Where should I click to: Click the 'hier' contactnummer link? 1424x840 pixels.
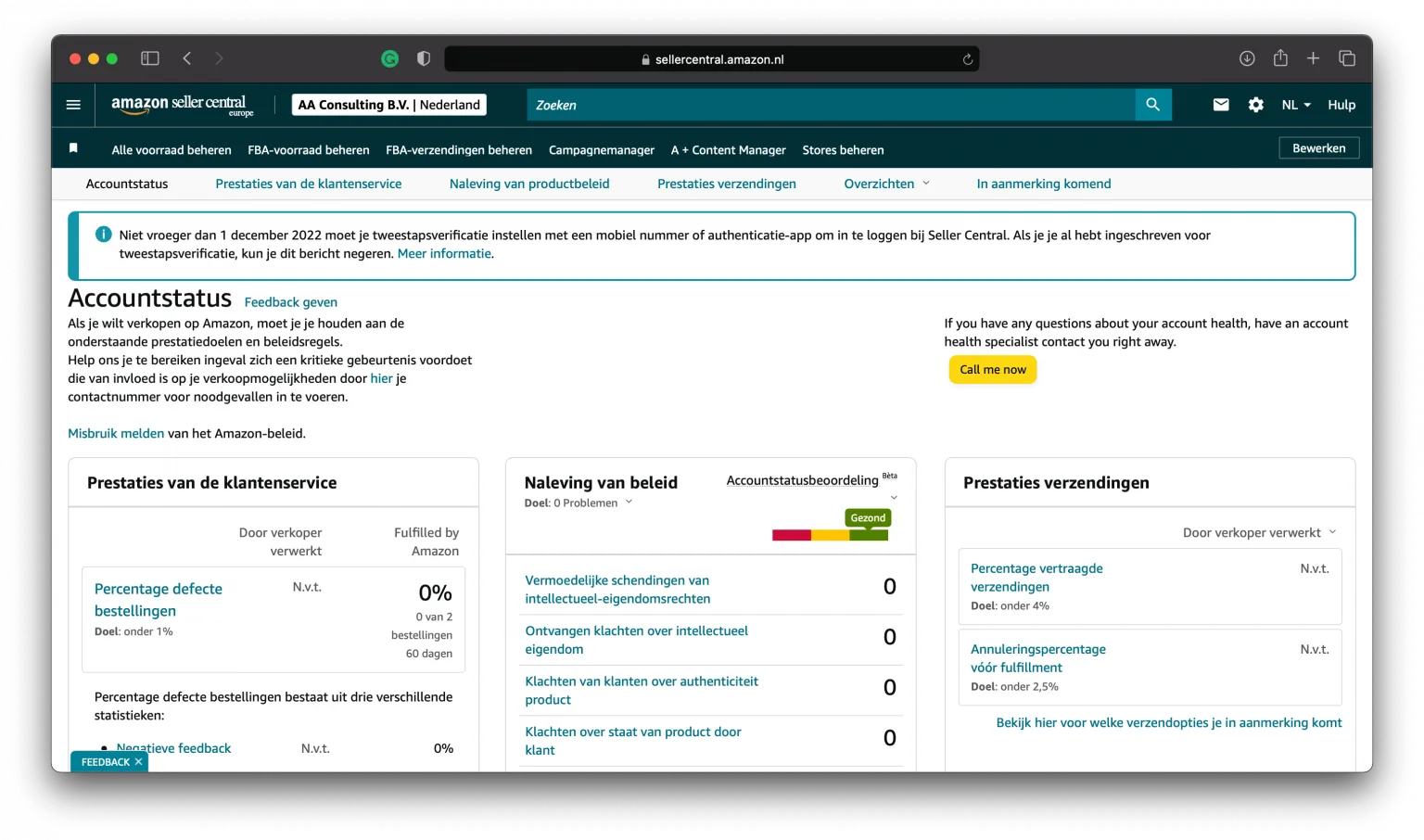click(382, 378)
